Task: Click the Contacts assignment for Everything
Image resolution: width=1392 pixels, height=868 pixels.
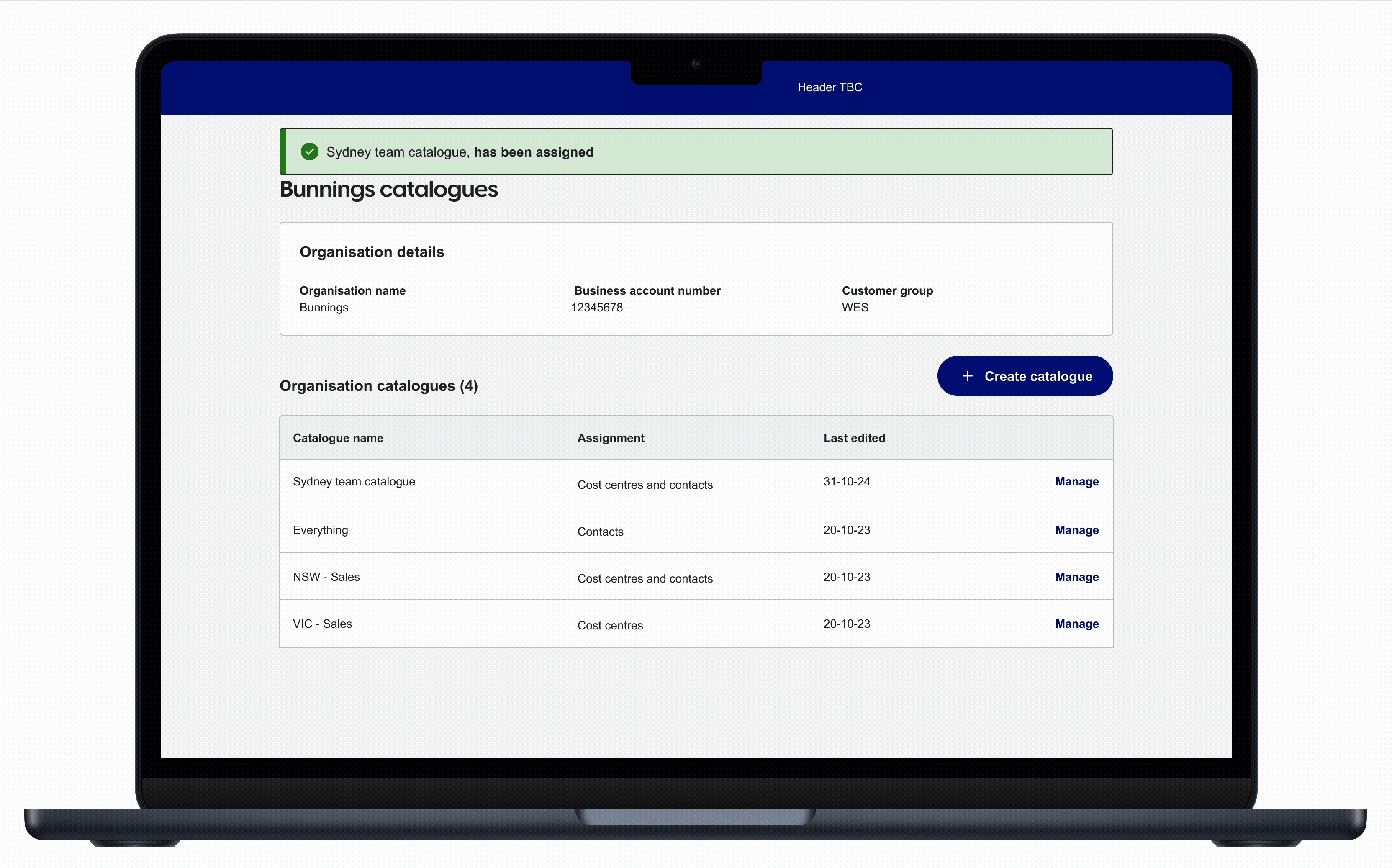Action: pyautogui.click(x=601, y=532)
